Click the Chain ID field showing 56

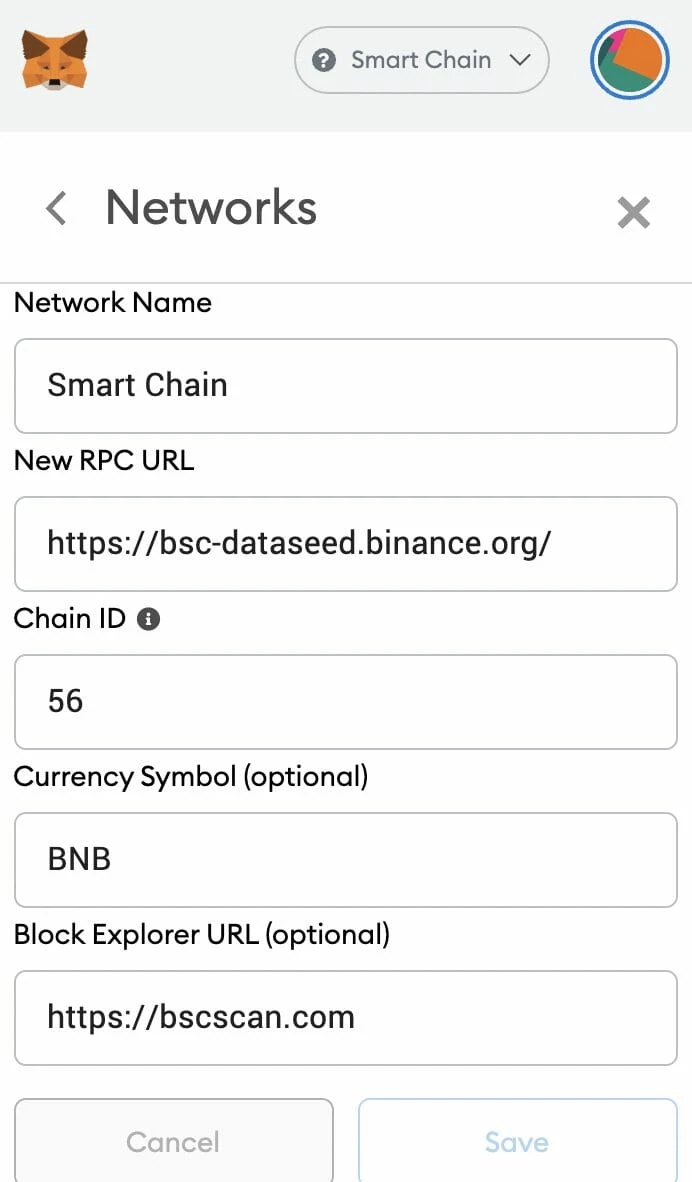click(x=345, y=702)
